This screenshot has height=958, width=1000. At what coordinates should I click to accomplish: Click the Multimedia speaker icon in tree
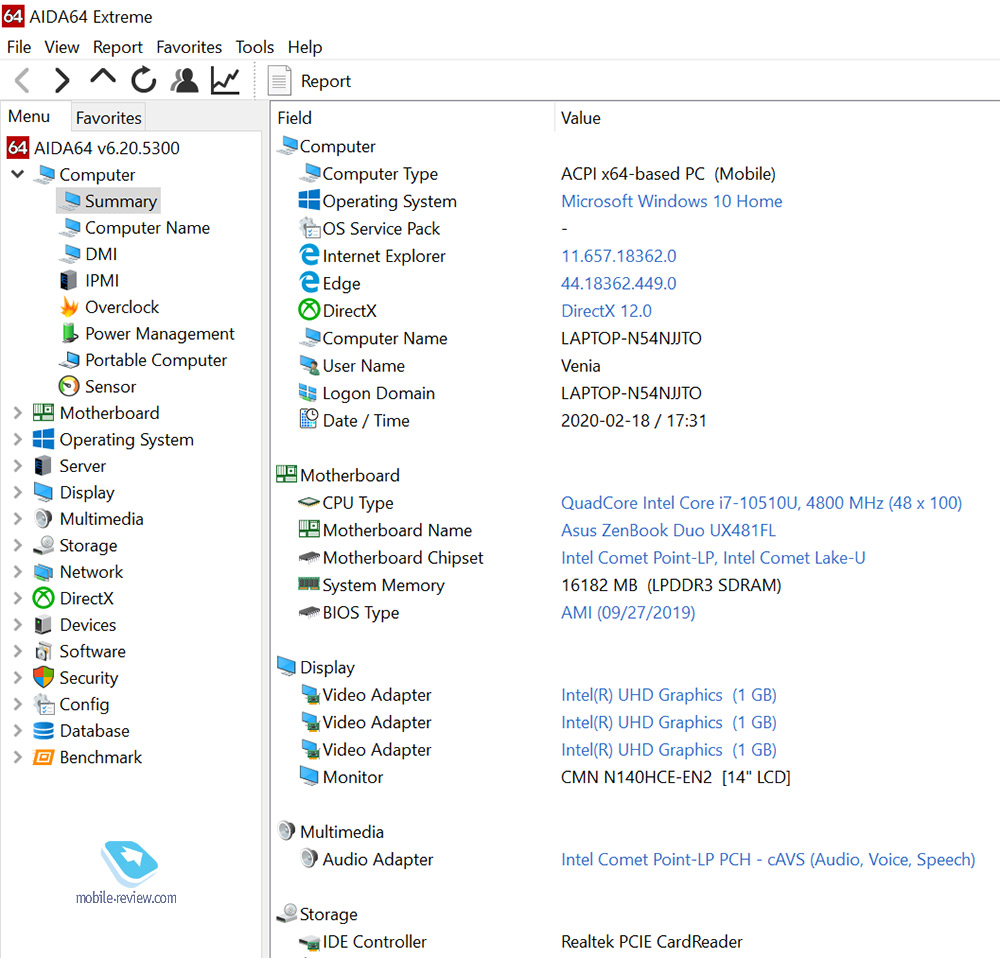click(x=43, y=519)
